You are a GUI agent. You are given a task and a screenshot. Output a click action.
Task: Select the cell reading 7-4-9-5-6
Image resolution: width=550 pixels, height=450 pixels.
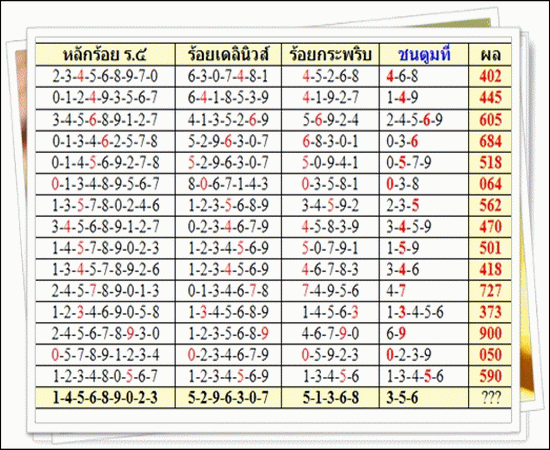pos(330,291)
